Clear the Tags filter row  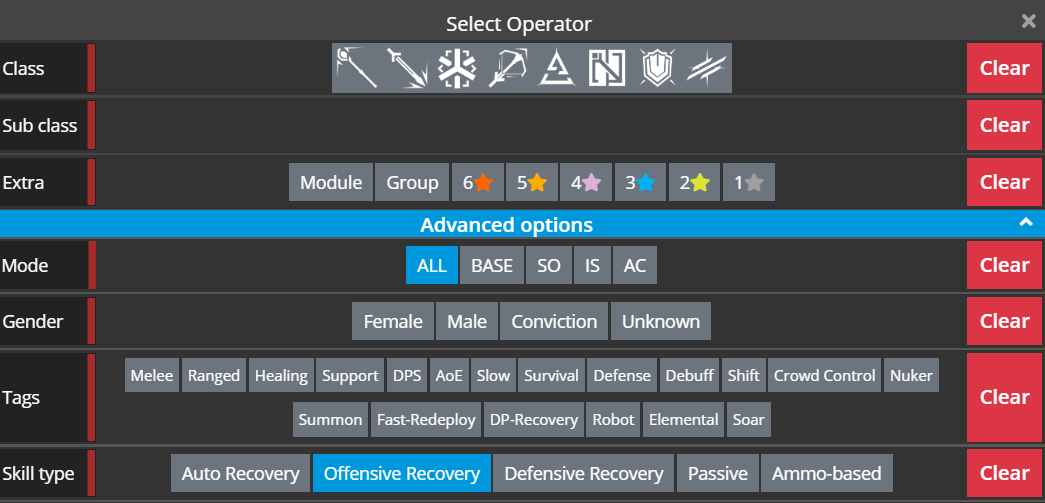[x=1004, y=397]
